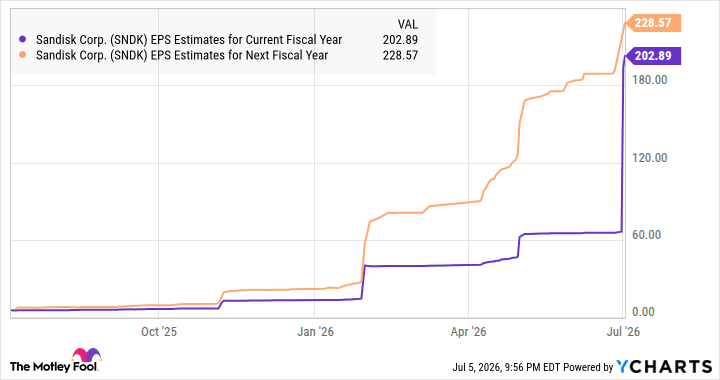Click the Motley Fool jester hat logo
720x380 pixels.
[86, 356]
